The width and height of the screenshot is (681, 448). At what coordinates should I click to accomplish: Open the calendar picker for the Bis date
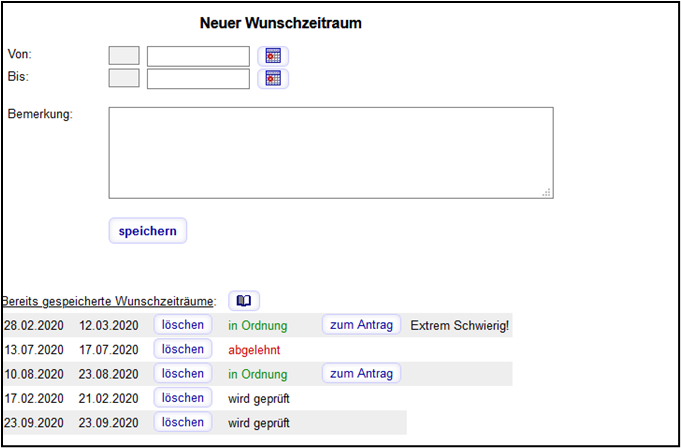(273, 79)
